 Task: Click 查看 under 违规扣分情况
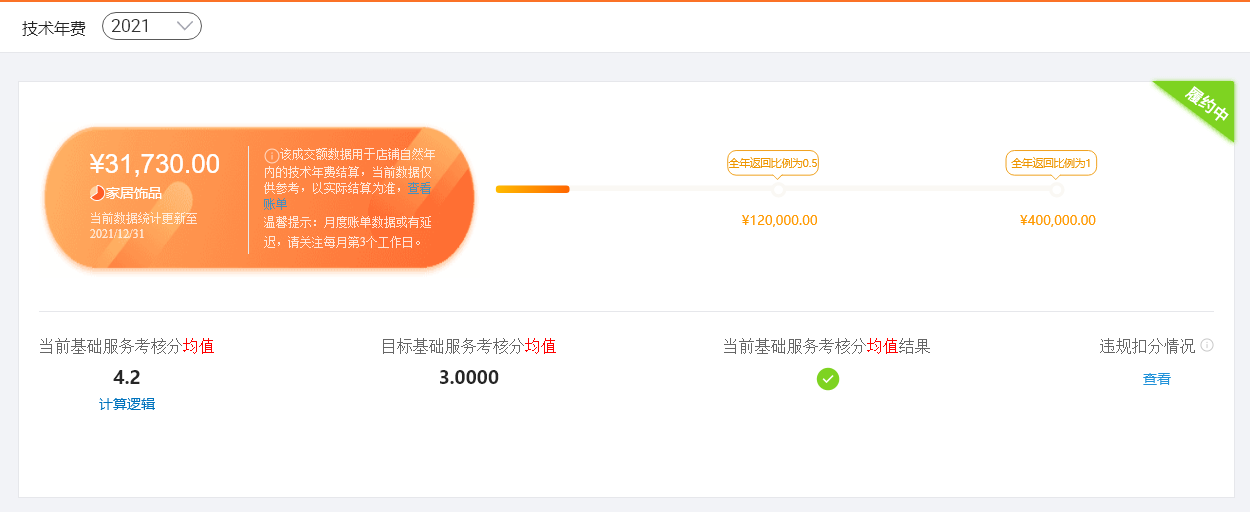pos(1157,379)
